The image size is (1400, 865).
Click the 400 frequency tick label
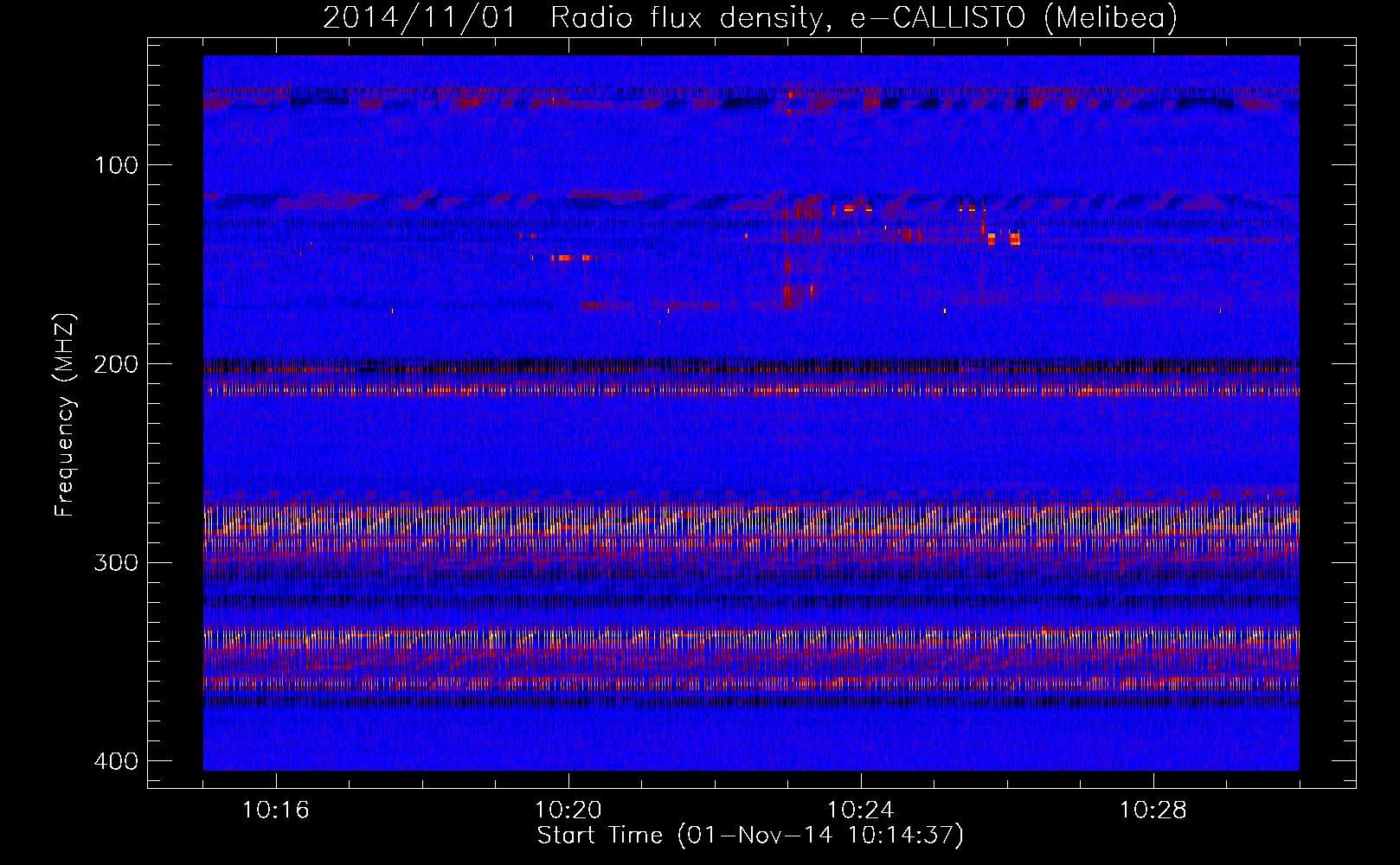click(x=116, y=761)
